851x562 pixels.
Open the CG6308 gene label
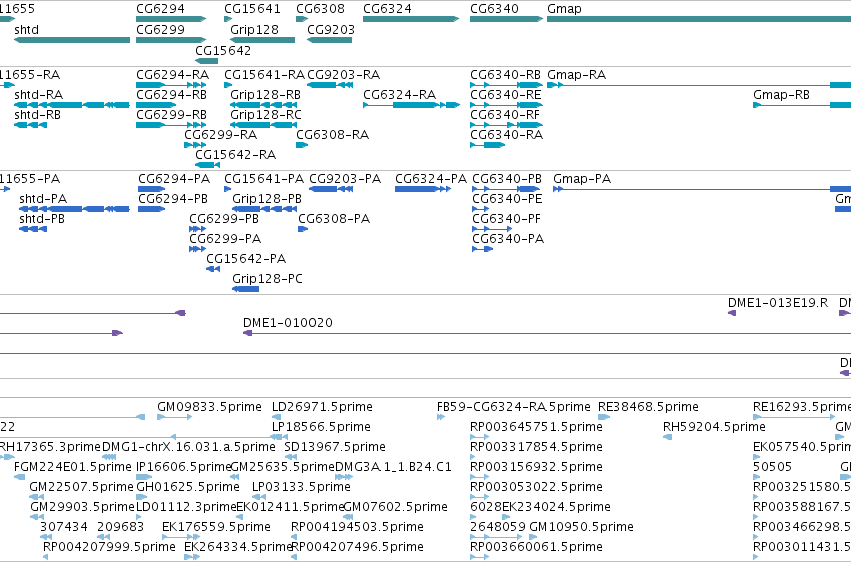click(x=320, y=9)
